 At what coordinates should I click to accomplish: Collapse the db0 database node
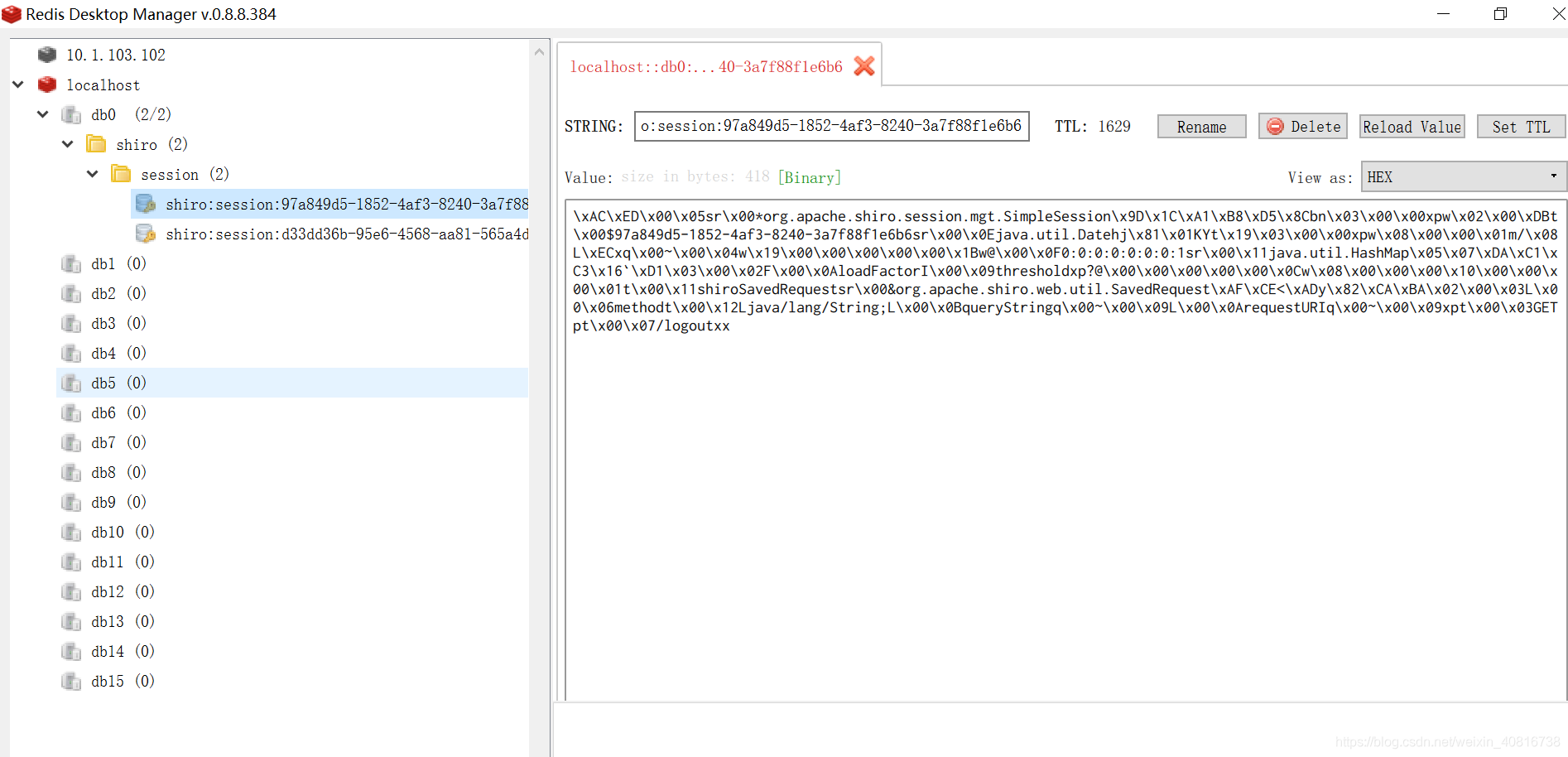[43, 114]
